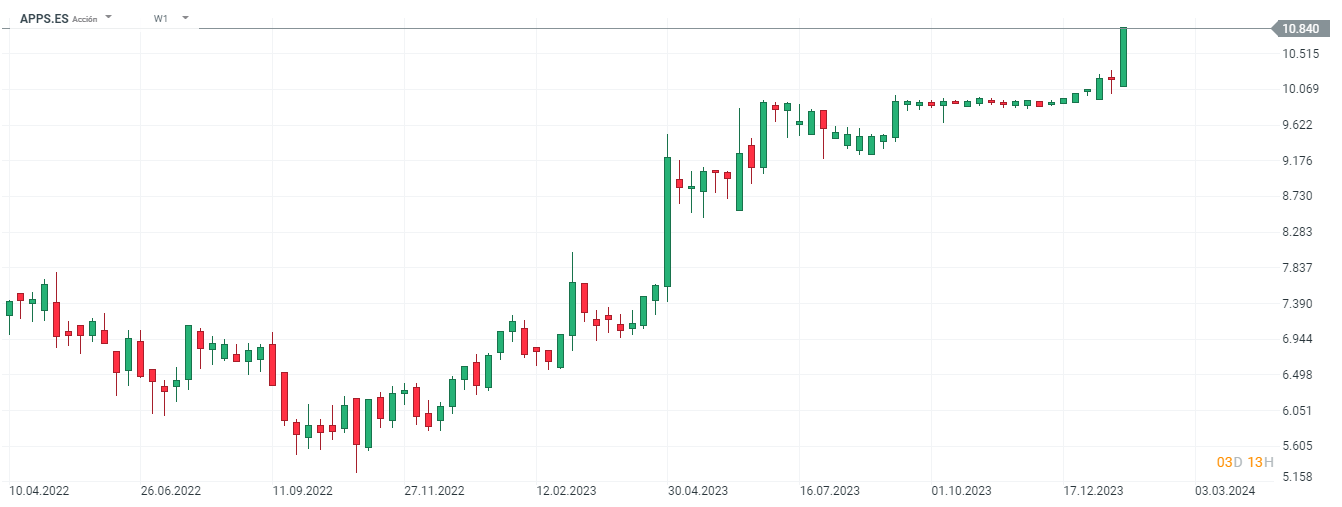
Task: Click the 5.158 bottom price label
Action: point(1299,477)
